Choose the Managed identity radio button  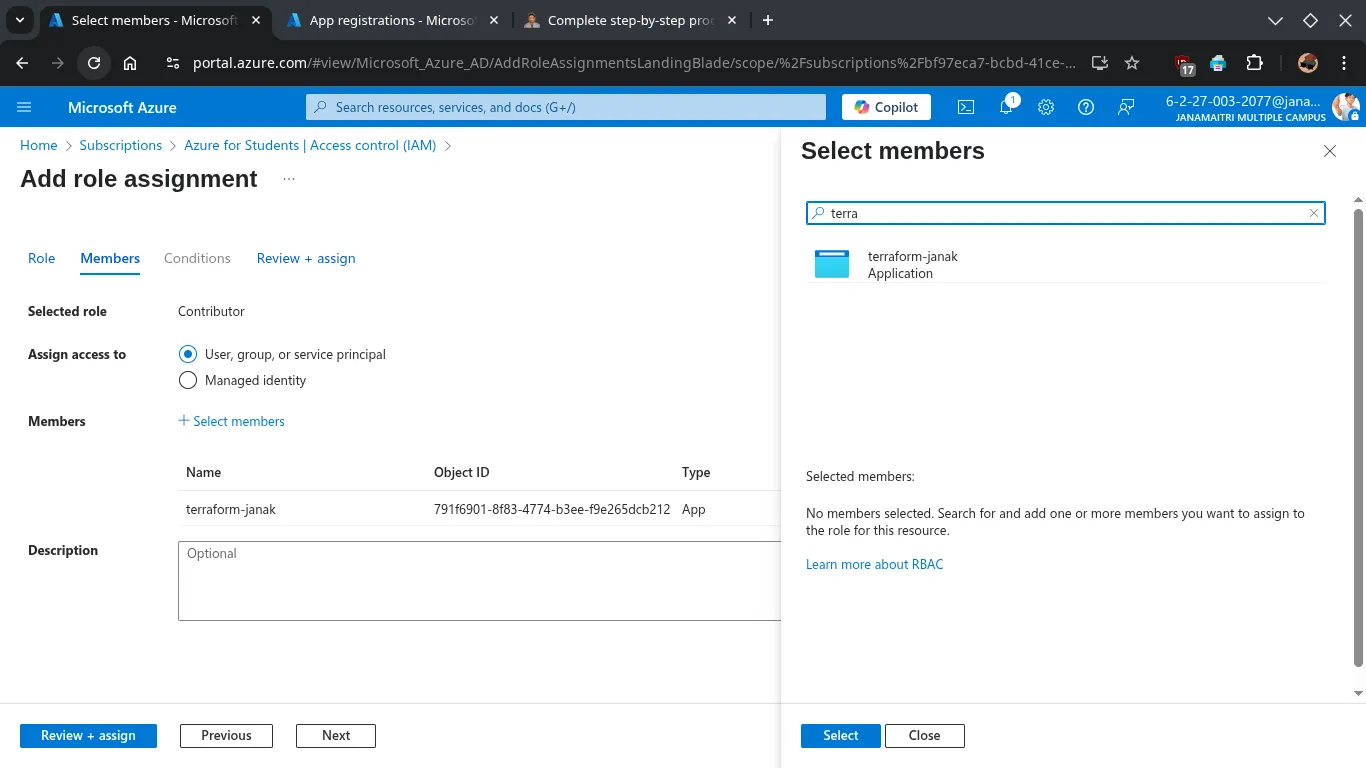[188, 380]
